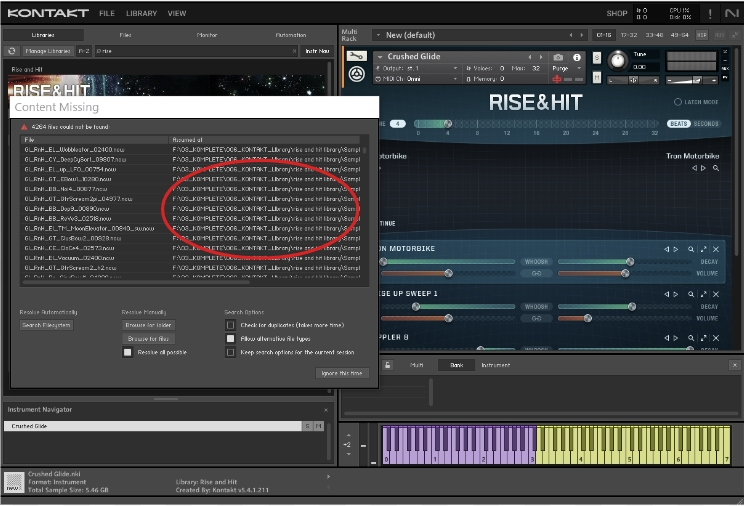
Task: Open the Output st.1 dropdown
Action: pos(417,68)
